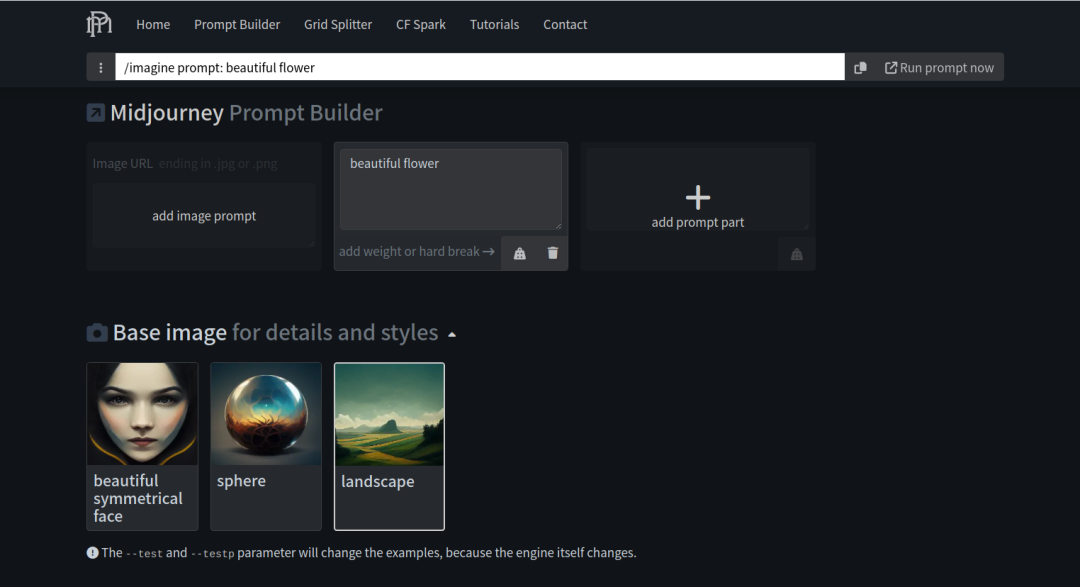Image resolution: width=1080 pixels, height=587 pixels.
Task: Open the Prompt Builder nav item
Action: [x=237, y=24]
